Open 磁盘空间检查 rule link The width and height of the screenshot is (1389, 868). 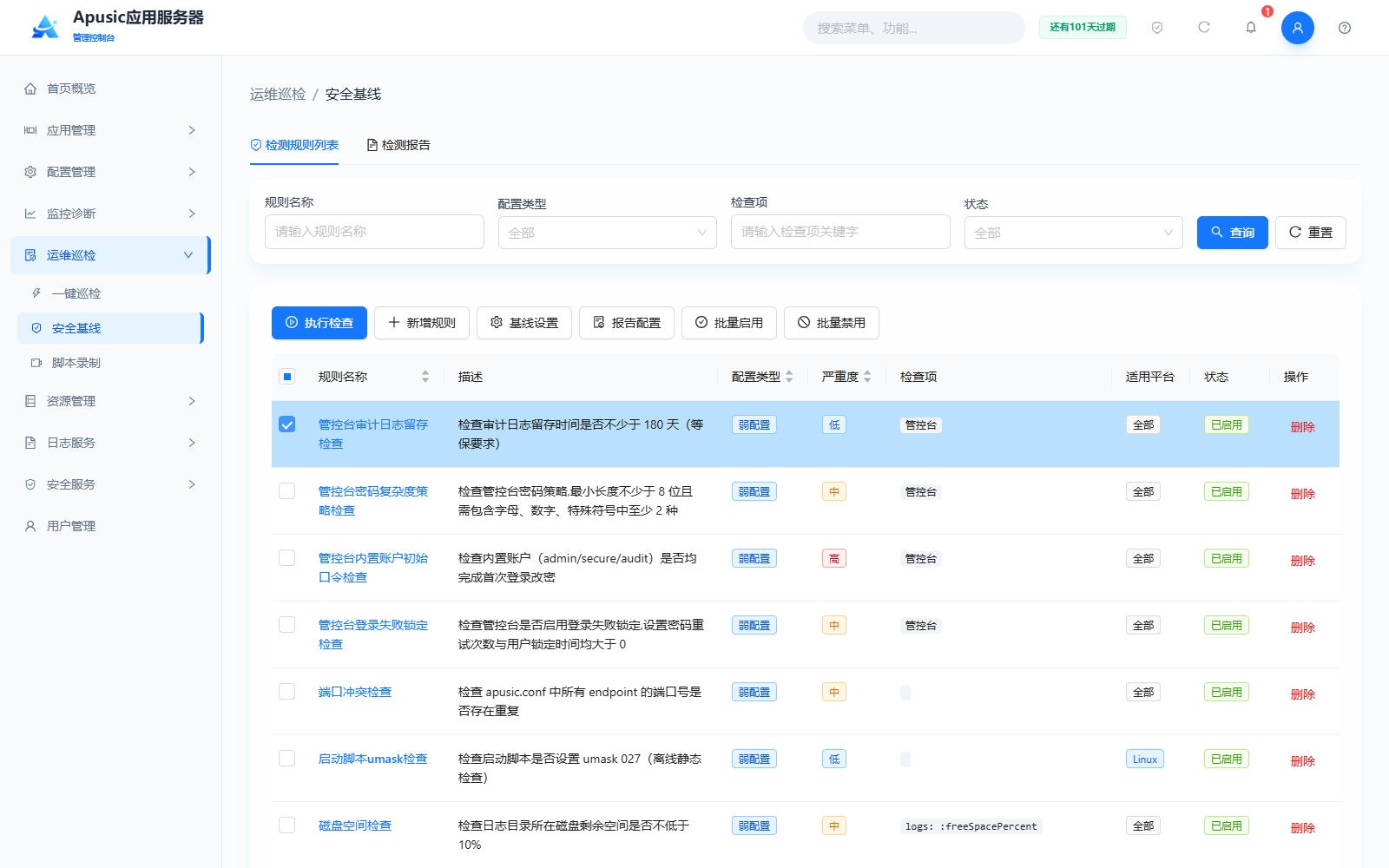(x=355, y=825)
